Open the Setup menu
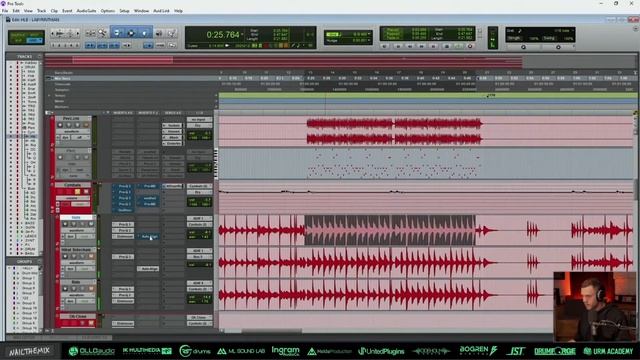This screenshot has height=360, width=640. click(124, 11)
